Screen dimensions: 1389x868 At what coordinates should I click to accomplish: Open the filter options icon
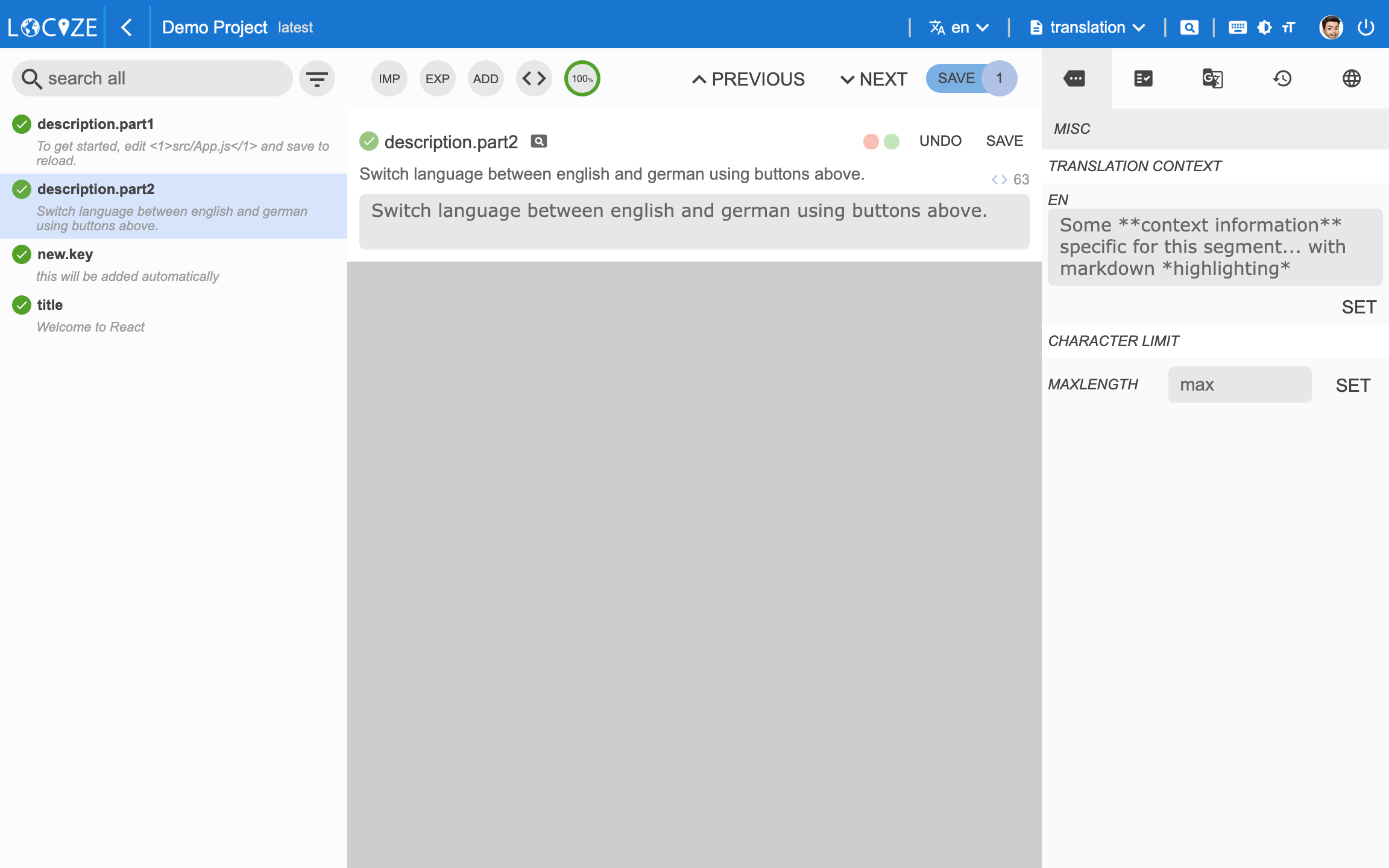[317, 78]
